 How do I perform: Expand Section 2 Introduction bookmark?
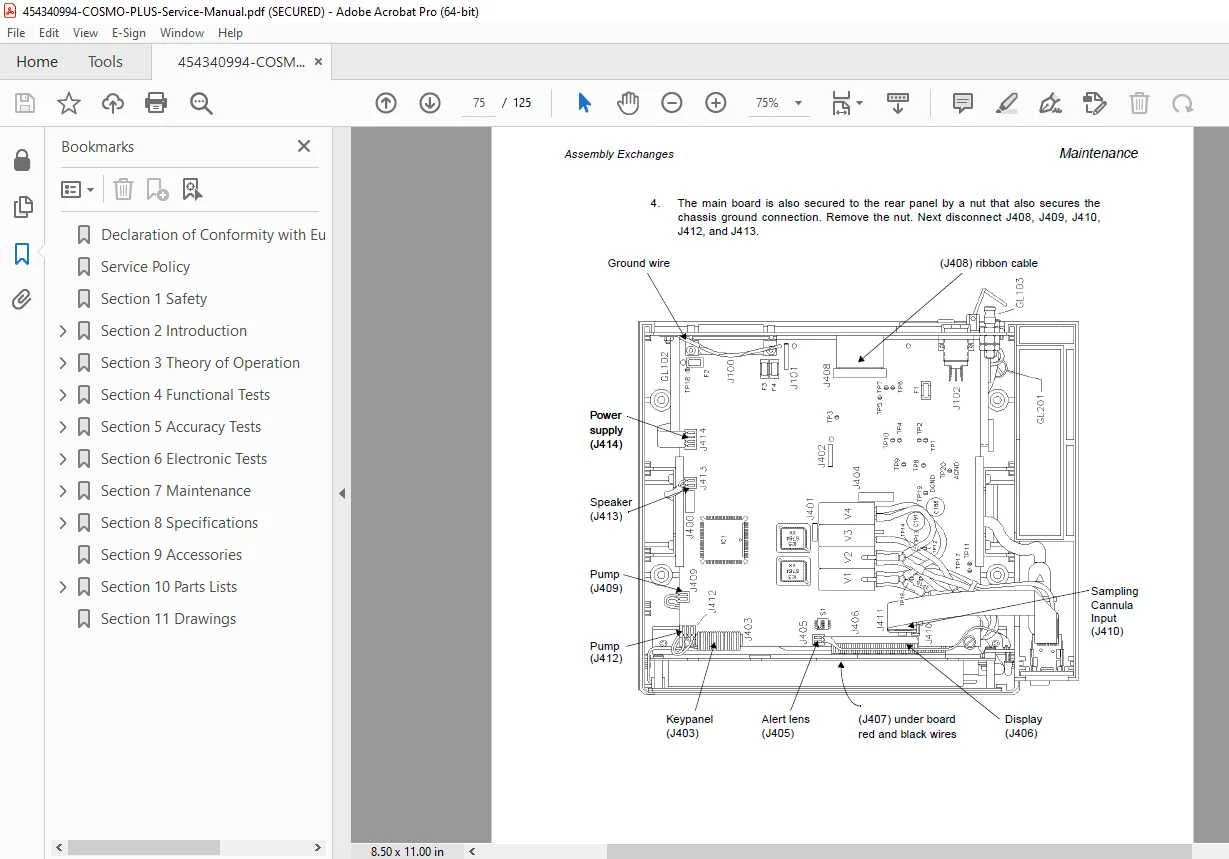pyautogui.click(x=63, y=331)
